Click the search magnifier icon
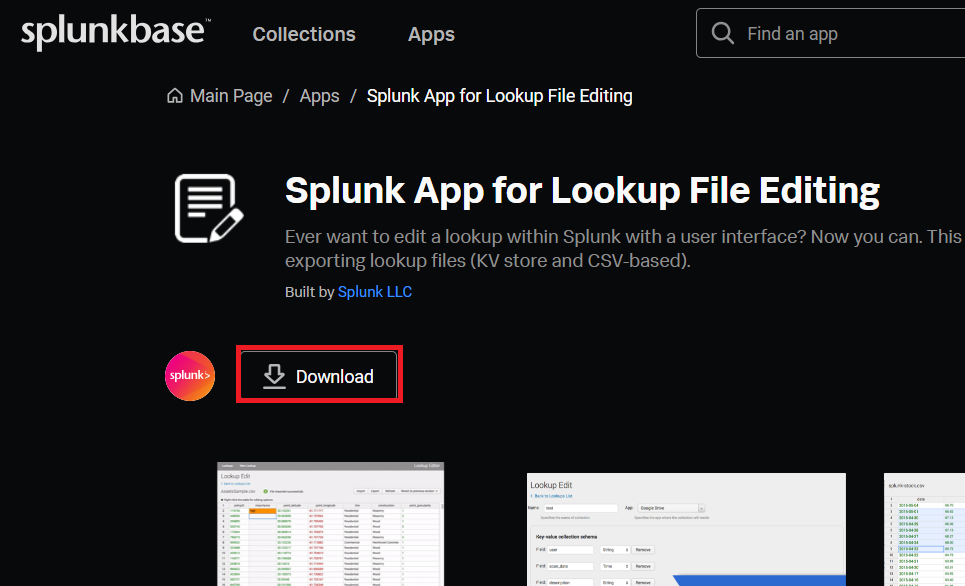Screen dimensions: 965x586 [x=722, y=34]
